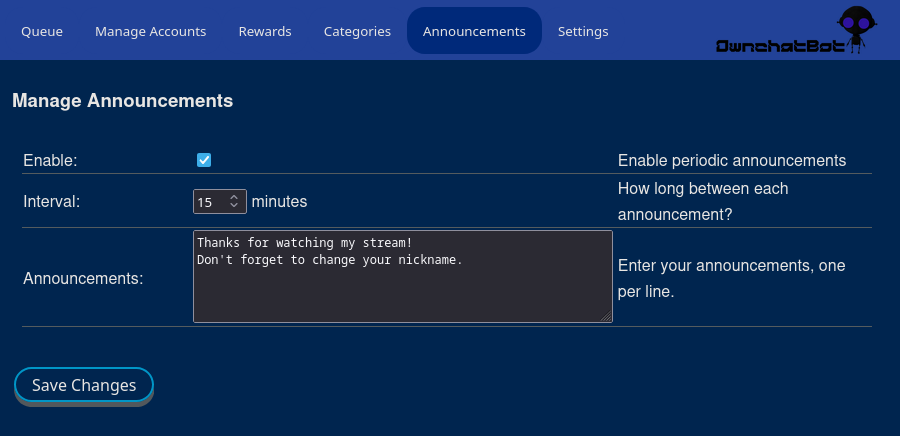The height and width of the screenshot is (436, 900).
Task: Open the Settings tab
Action: [583, 31]
